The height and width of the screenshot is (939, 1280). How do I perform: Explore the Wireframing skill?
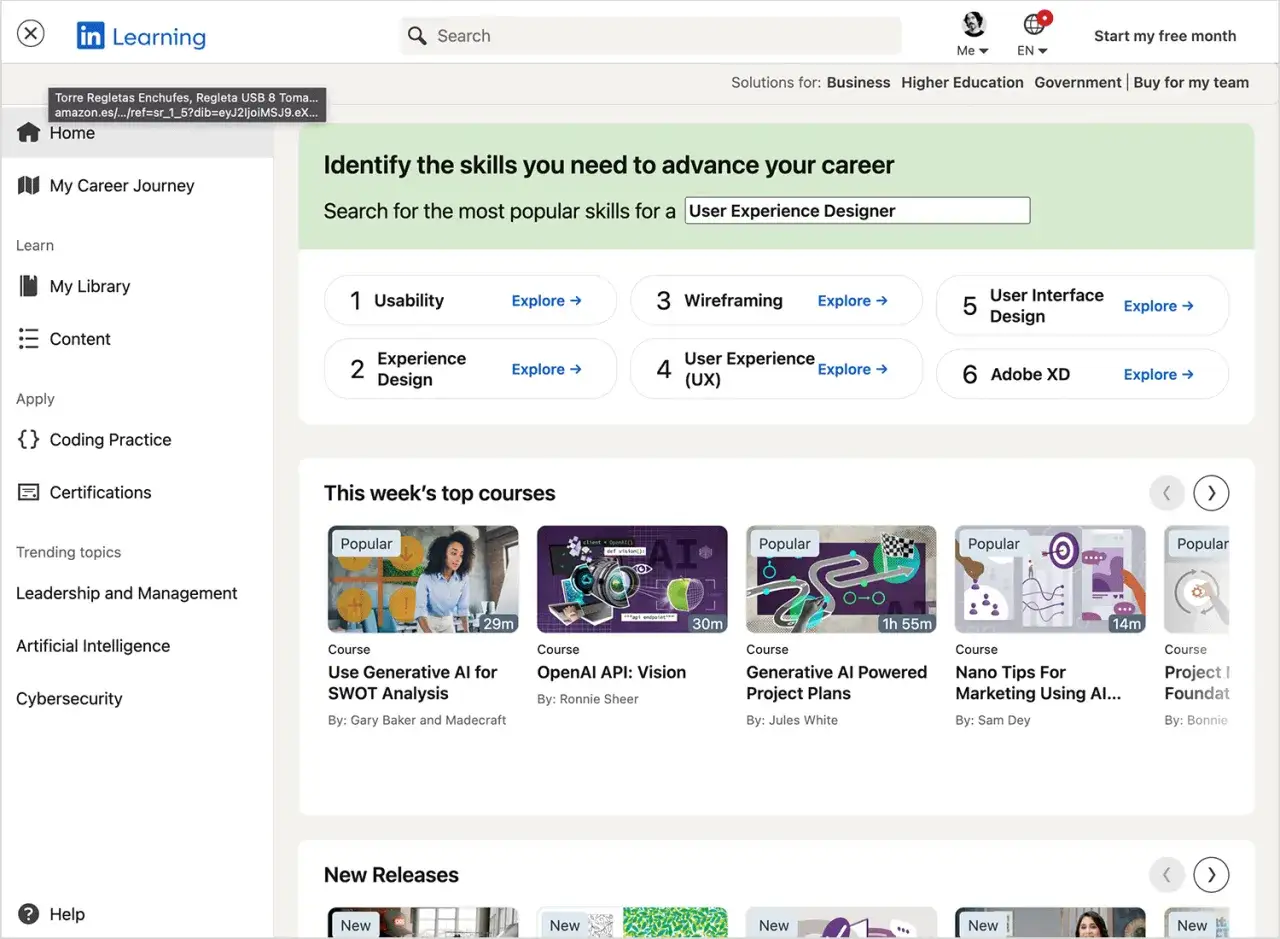(x=852, y=300)
